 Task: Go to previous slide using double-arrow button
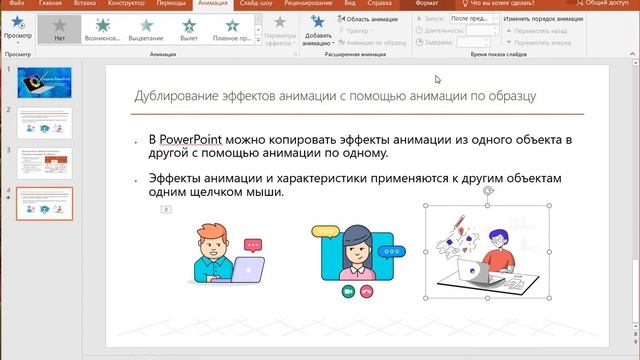[636, 334]
